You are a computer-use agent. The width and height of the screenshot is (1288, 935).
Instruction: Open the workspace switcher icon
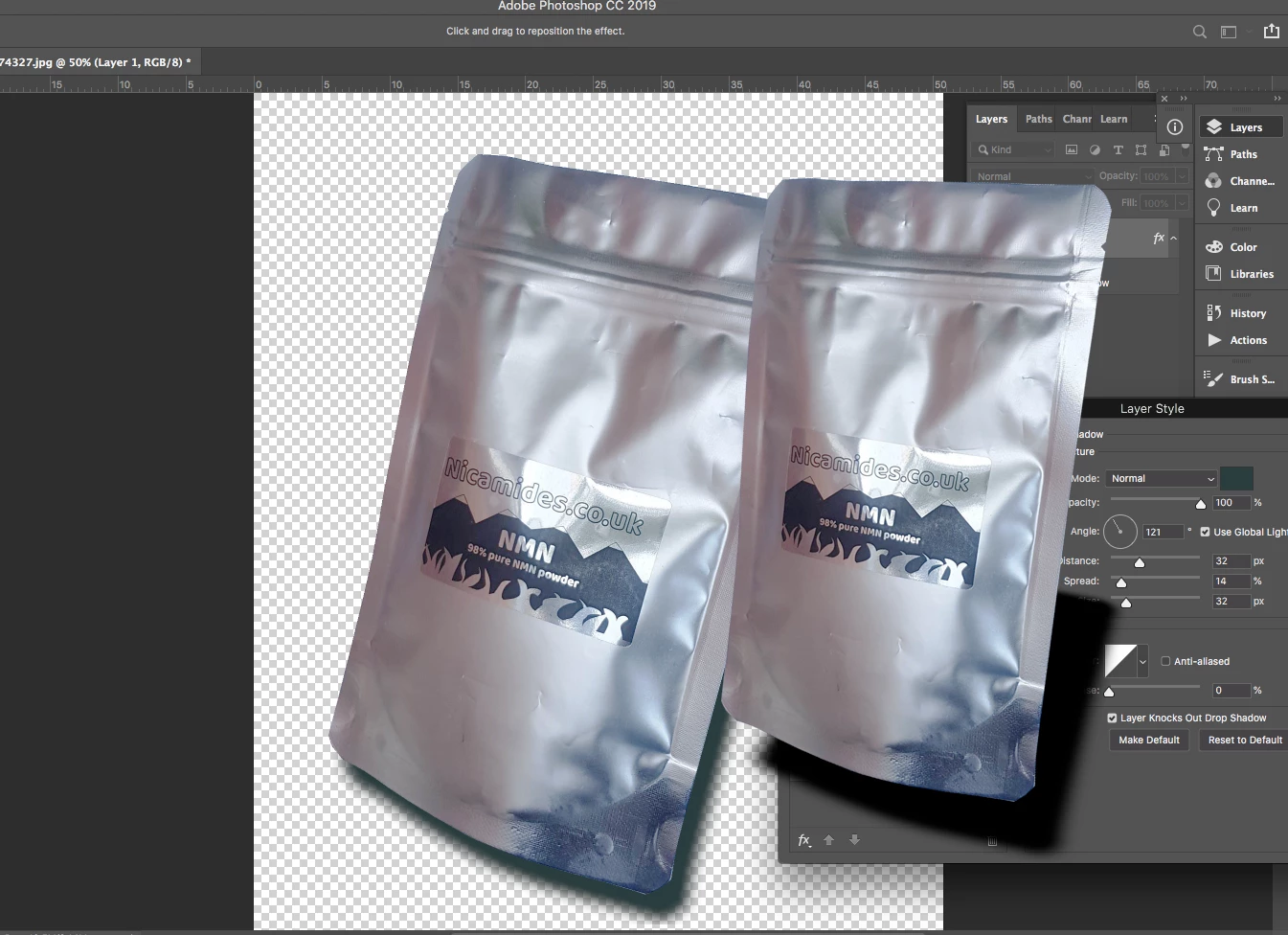pos(1229,32)
